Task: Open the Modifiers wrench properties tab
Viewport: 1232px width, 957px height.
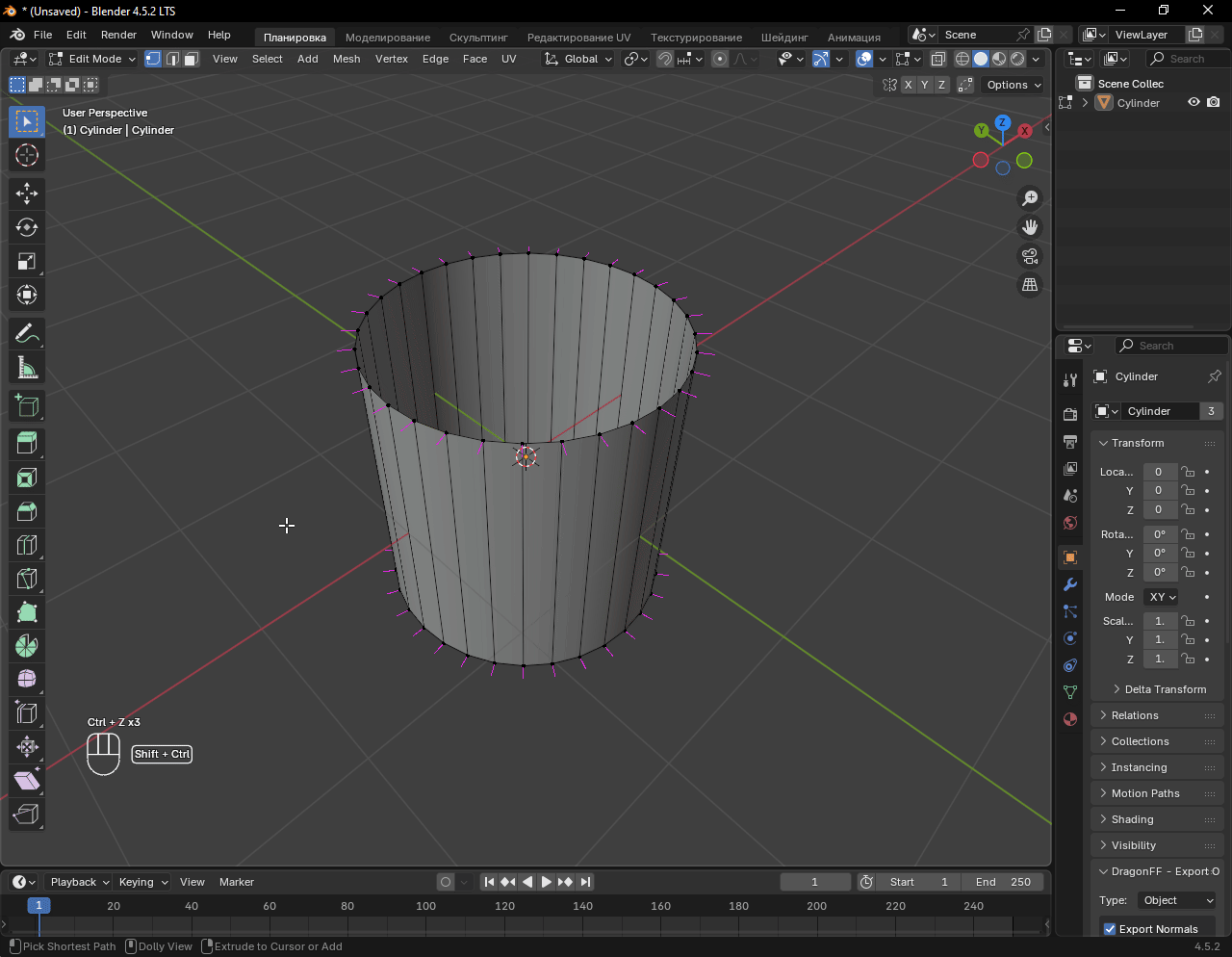Action: (1069, 584)
